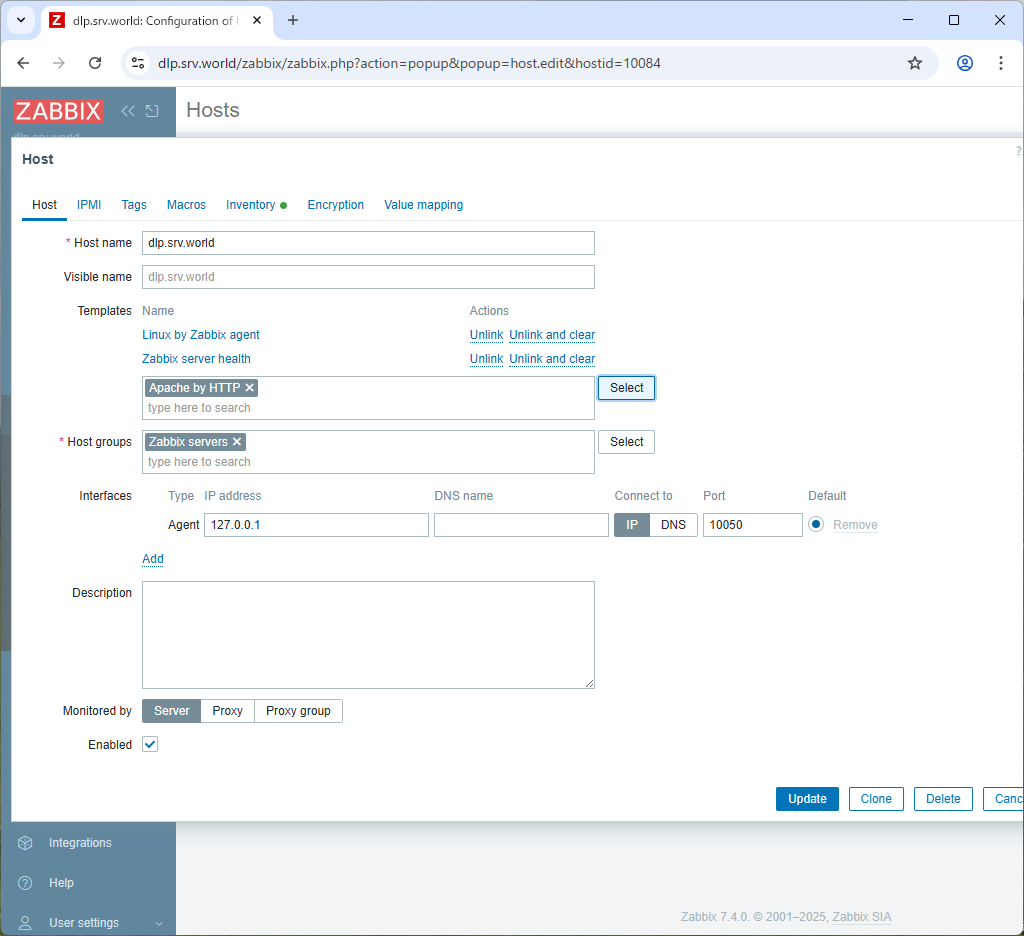The height and width of the screenshot is (936, 1024).
Task: Unlink the Zabbix server health template
Action: (487, 359)
